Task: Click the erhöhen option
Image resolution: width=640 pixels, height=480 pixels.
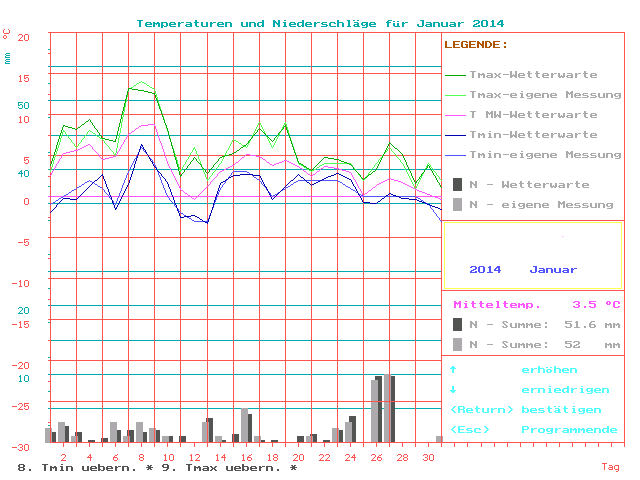Action: pos(549,370)
